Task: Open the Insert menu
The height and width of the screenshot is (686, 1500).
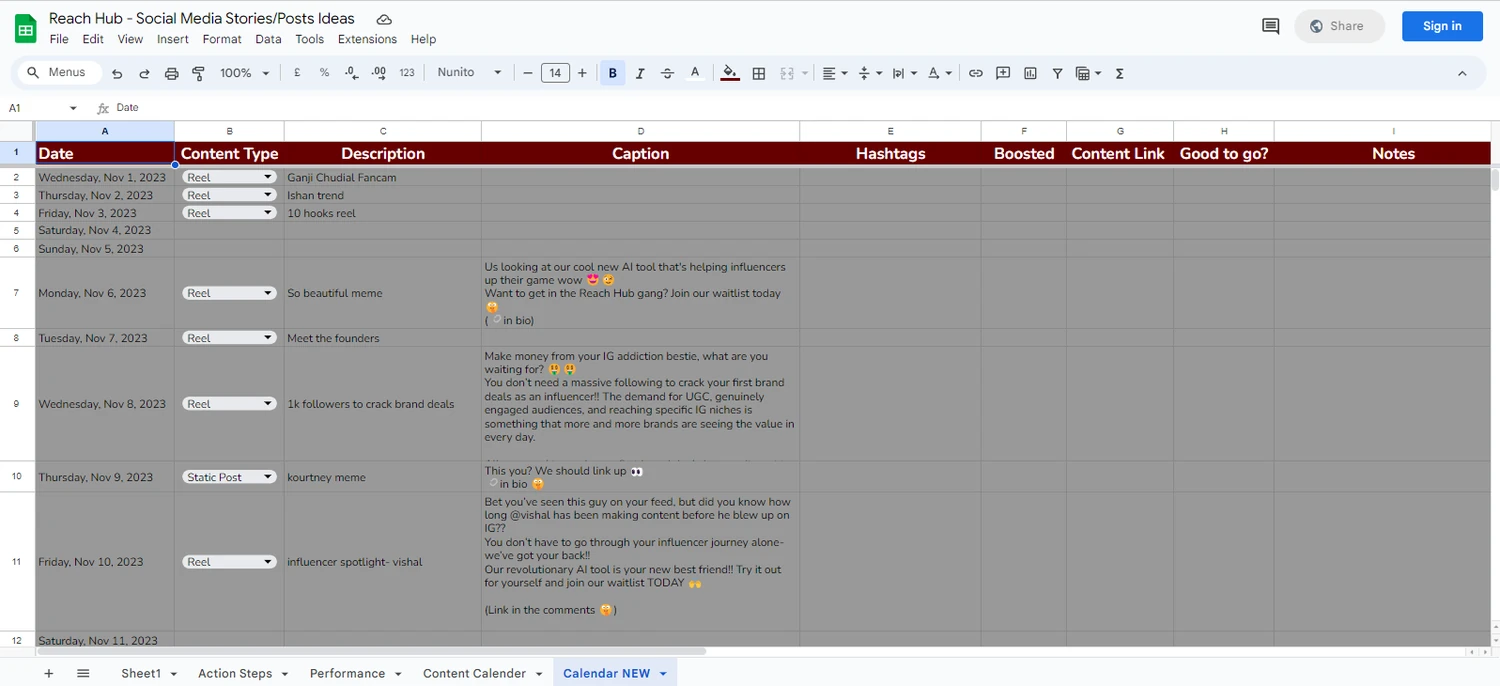Action: [x=173, y=39]
